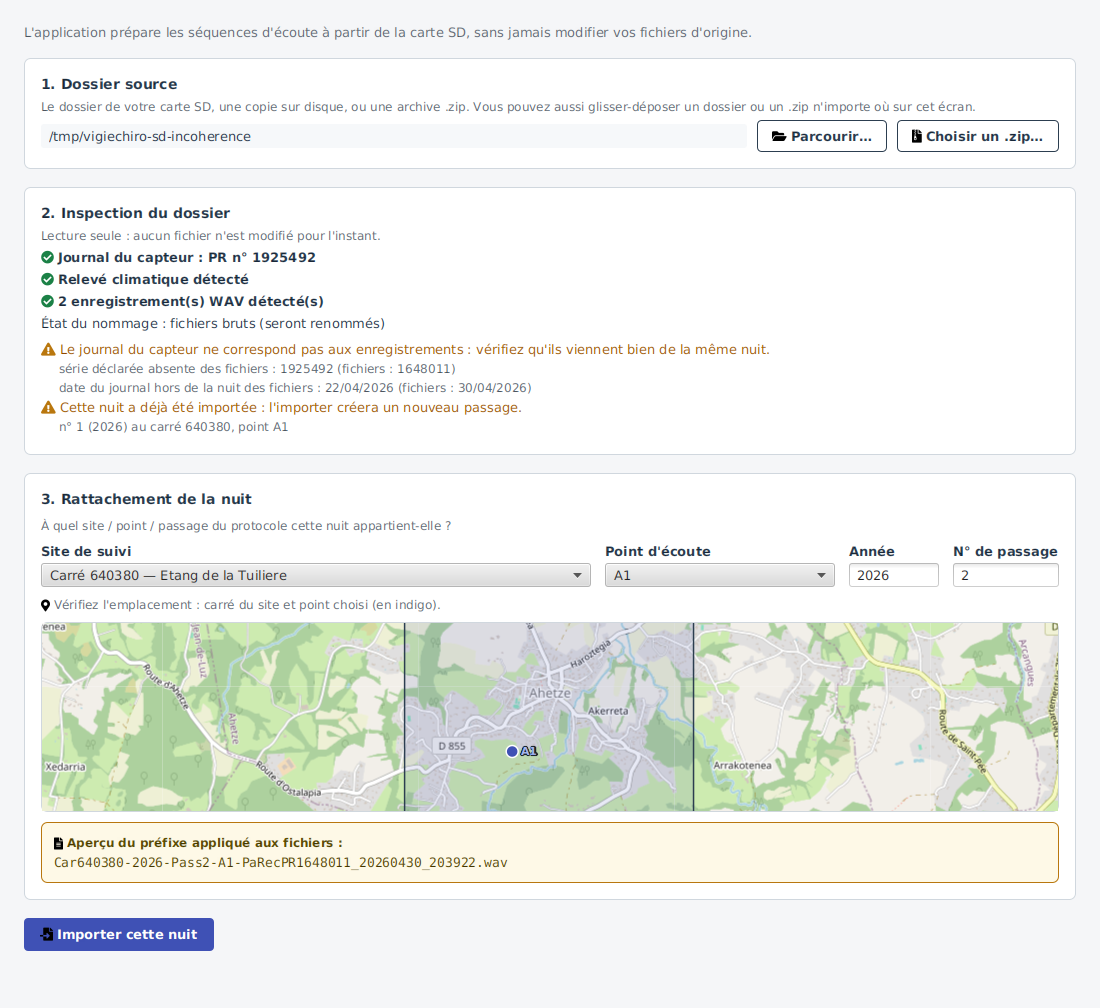Click 'date du journal hors de la nuit' line
This screenshot has width=1100, height=1008.
295,387
